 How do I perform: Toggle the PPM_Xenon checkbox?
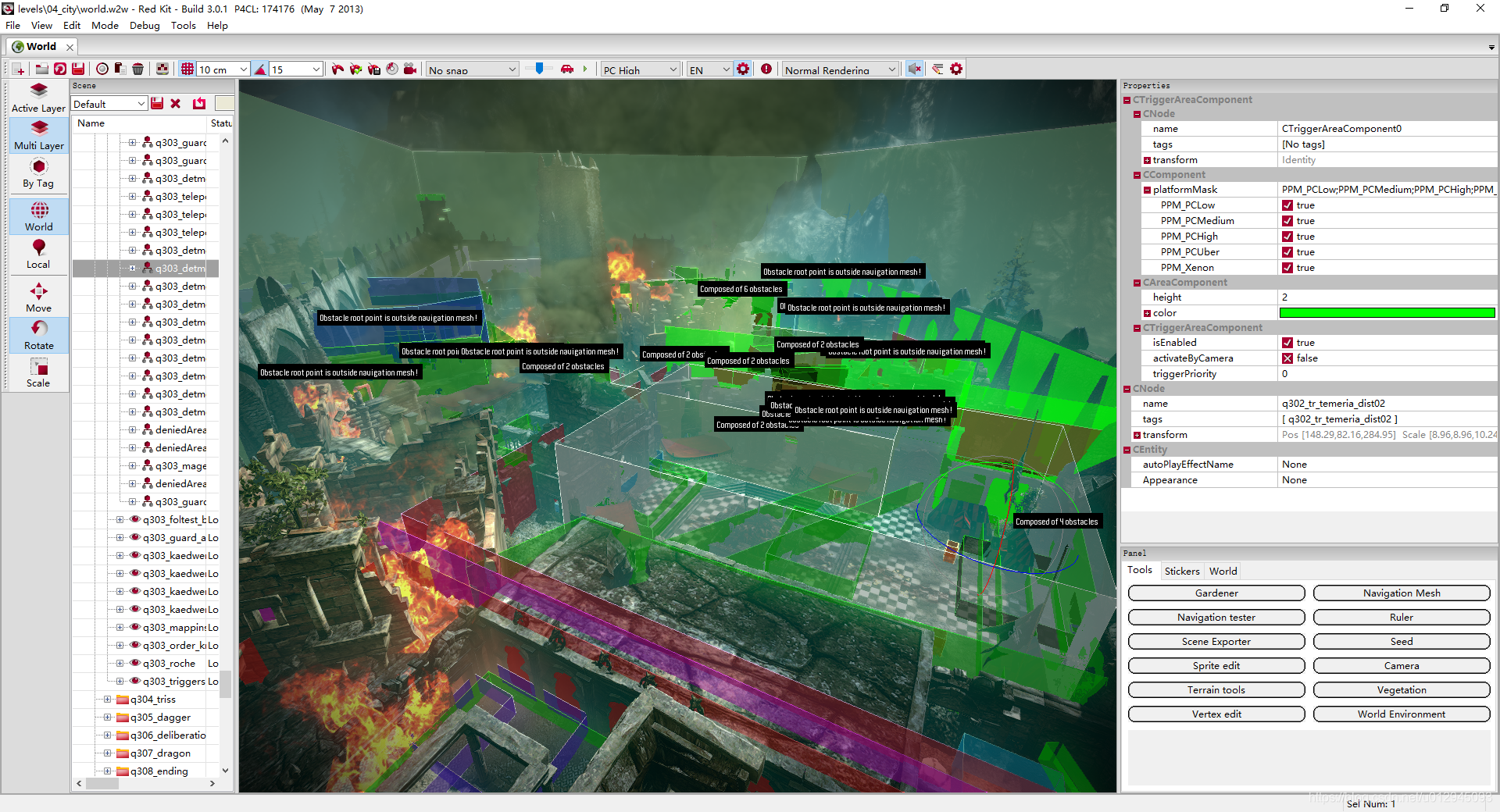pyautogui.click(x=1287, y=268)
